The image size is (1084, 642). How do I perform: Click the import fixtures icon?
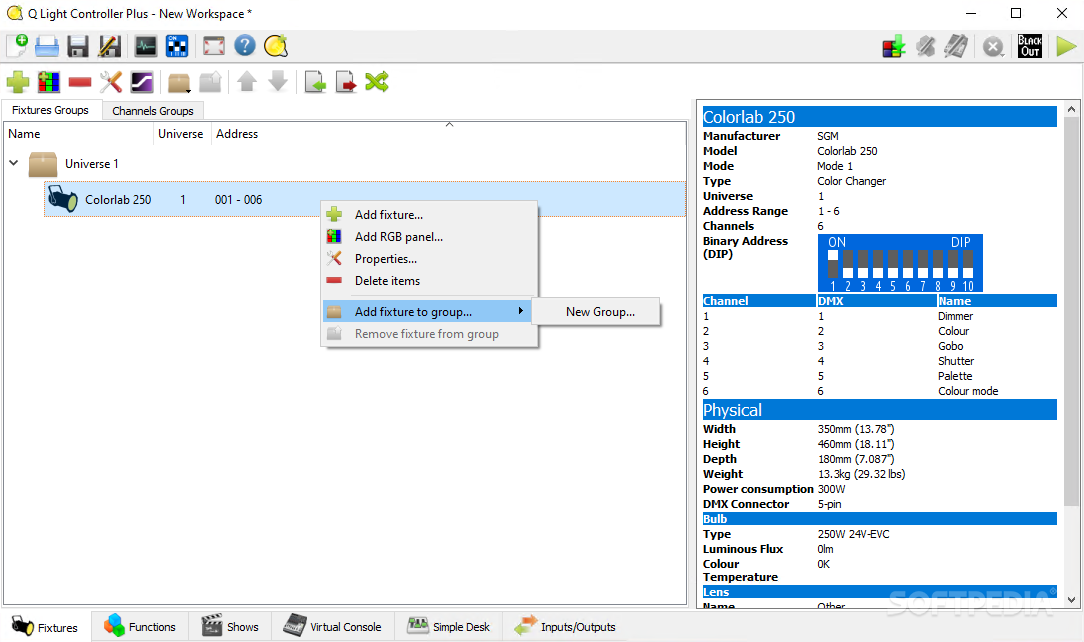(x=315, y=82)
